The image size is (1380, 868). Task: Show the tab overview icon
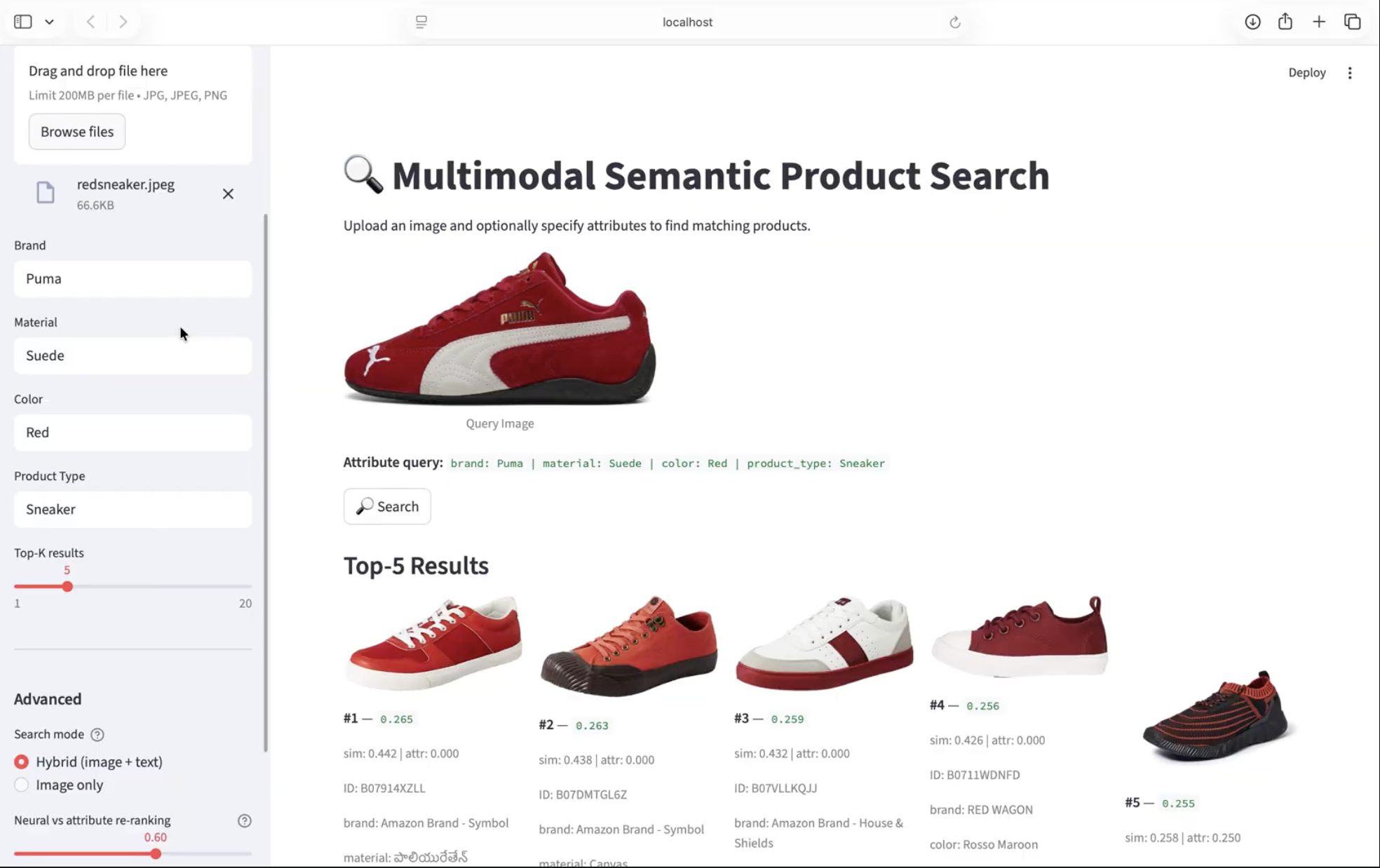click(x=1352, y=22)
